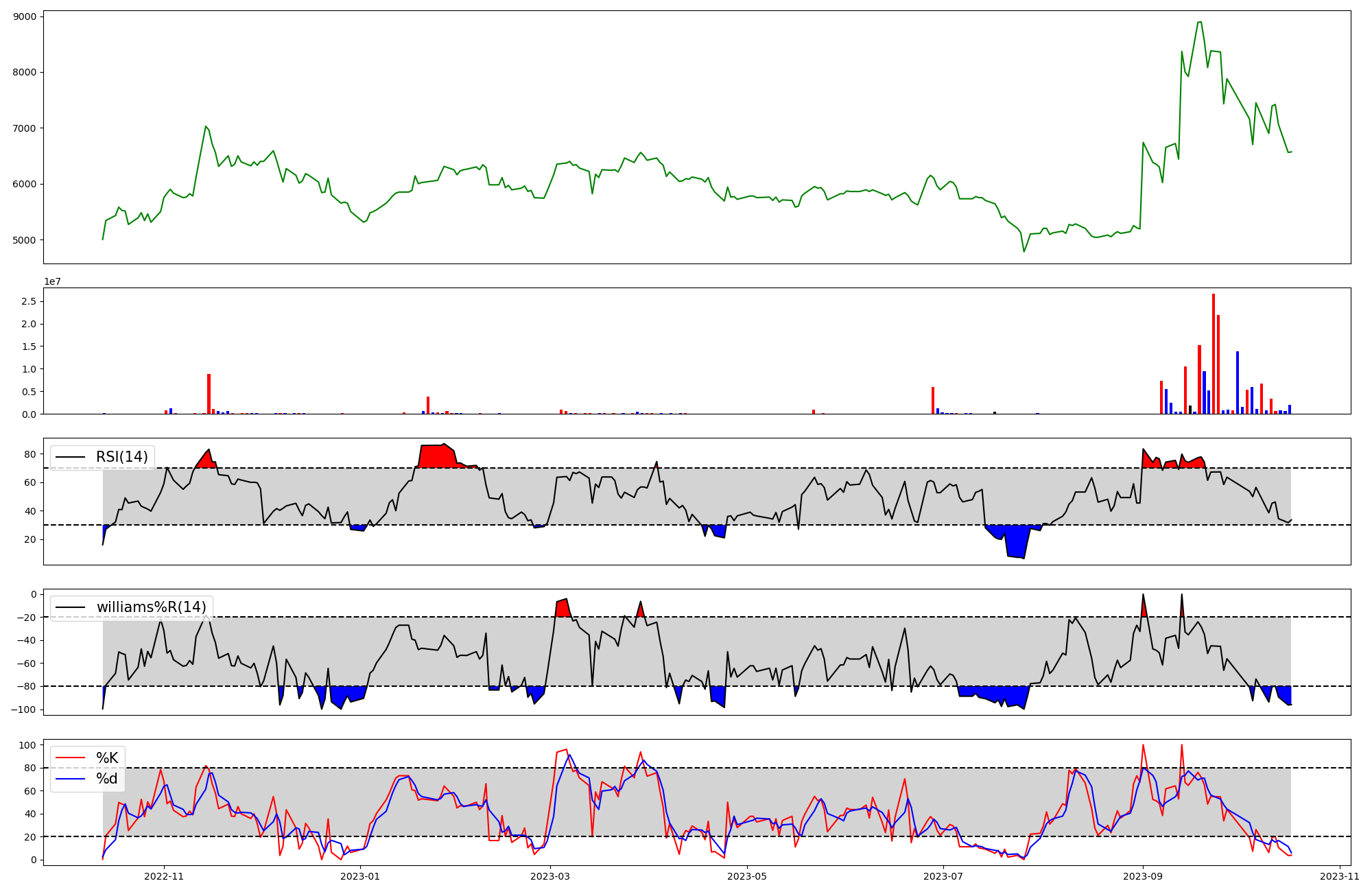Click the tallest red volume bar
The image size is (1372, 892).
coord(1213,353)
